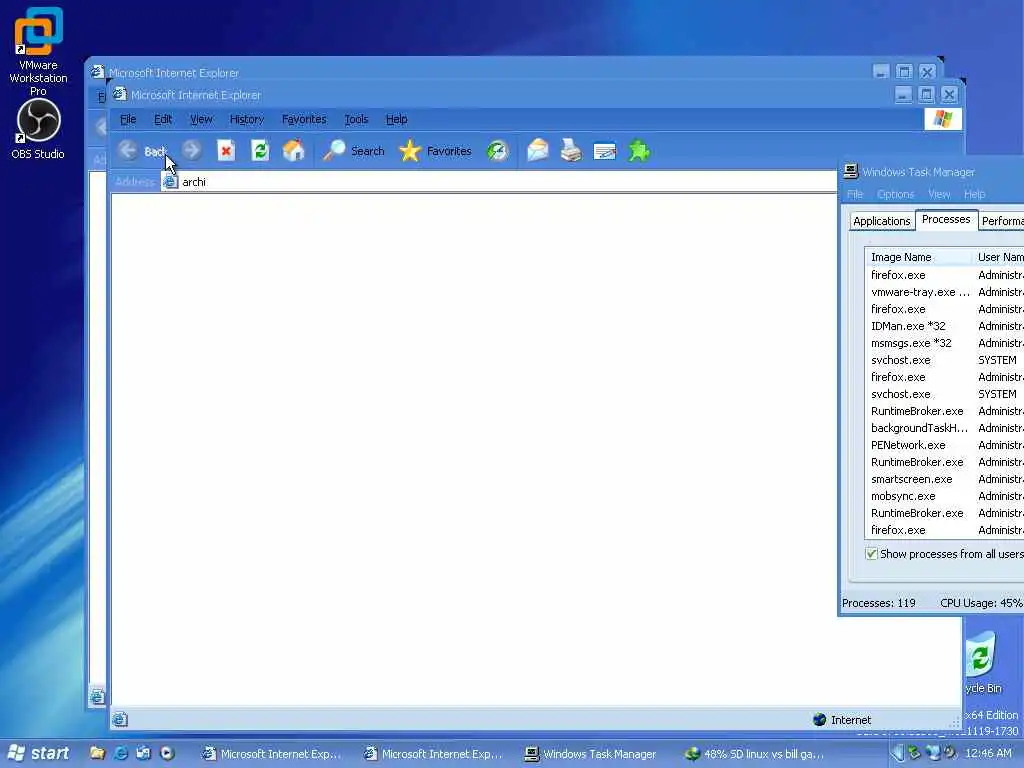Viewport: 1024px width, 768px height.
Task: Switch to Applications tab in Task Manager
Action: pyautogui.click(x=882, y=221)
